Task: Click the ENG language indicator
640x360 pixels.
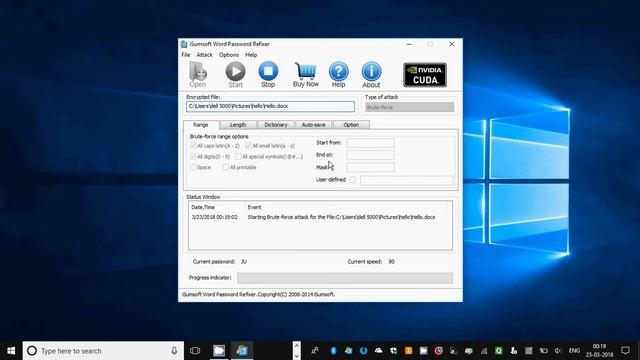Action: (574, 351)
